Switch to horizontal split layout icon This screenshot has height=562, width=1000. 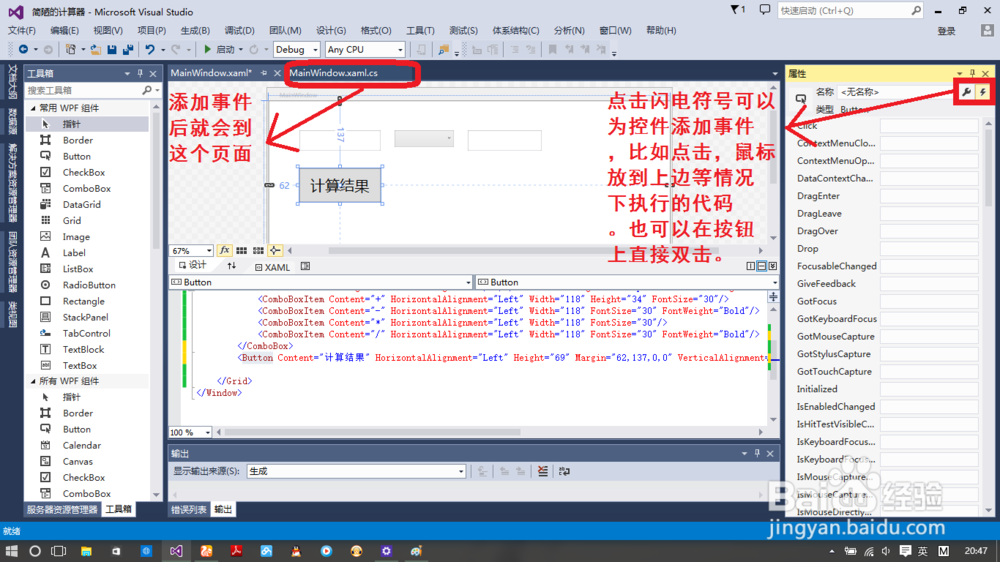click(x=761, y=266)
